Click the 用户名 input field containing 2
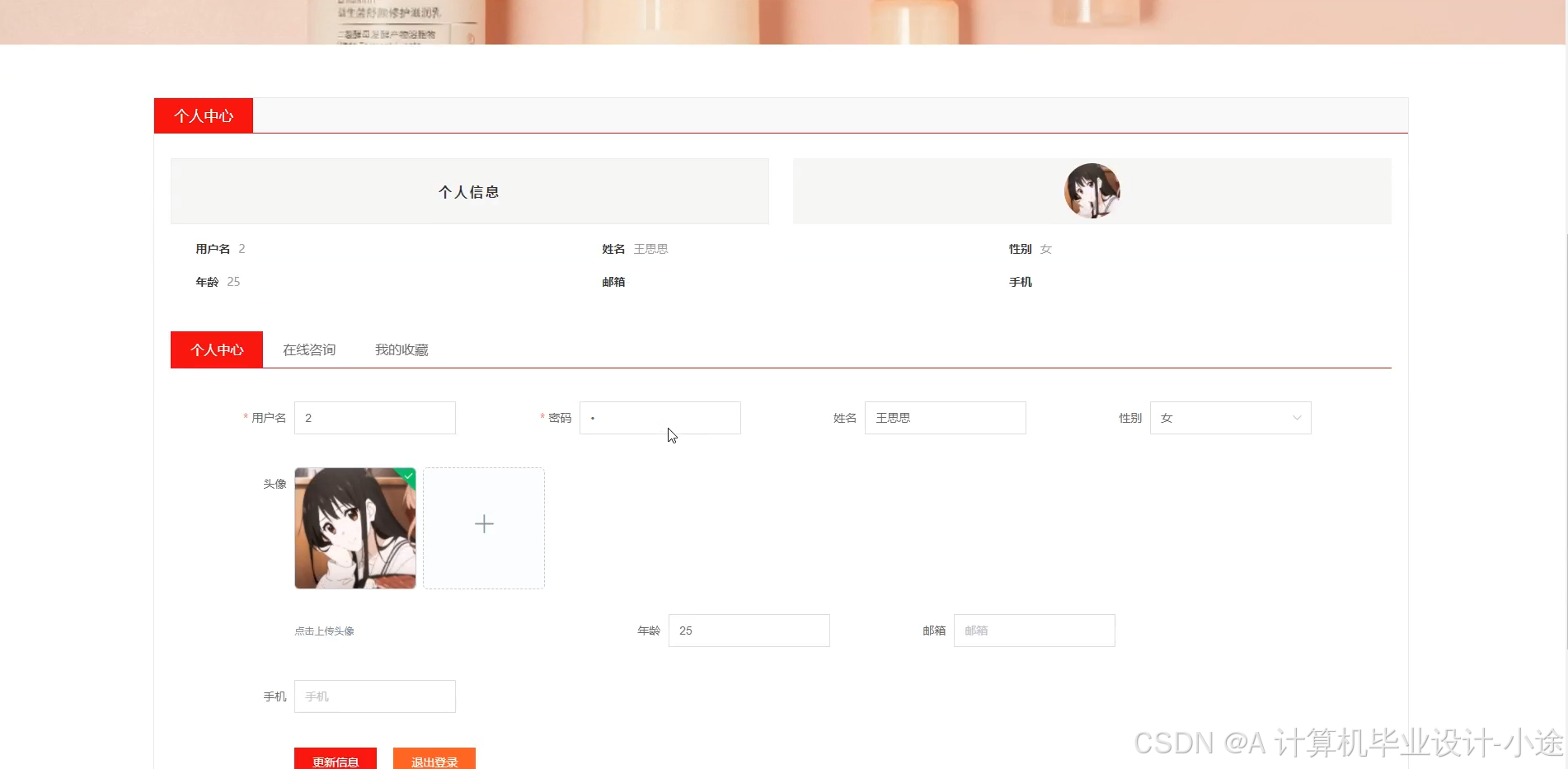This screenshot has width=1568, height=769. click(375, 418)
